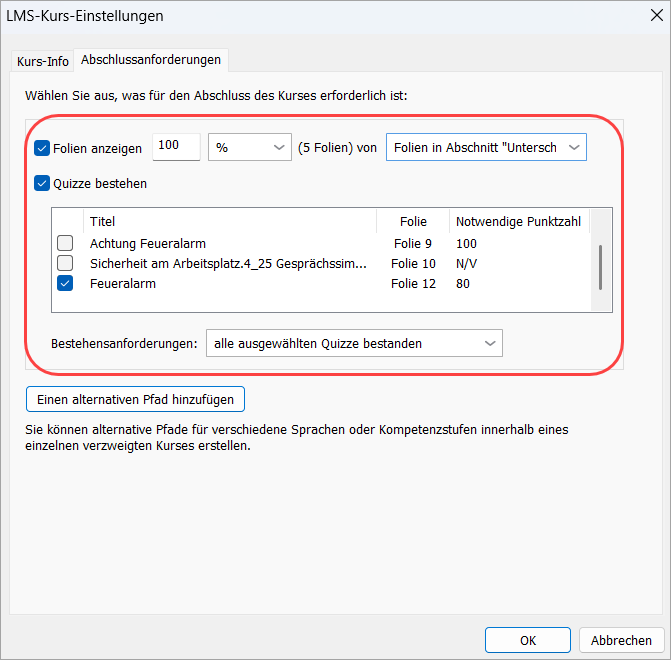Open the Bestehensanforderungen dropdown
The width and height of the screenshot is (671, 660).
point(354,343)
